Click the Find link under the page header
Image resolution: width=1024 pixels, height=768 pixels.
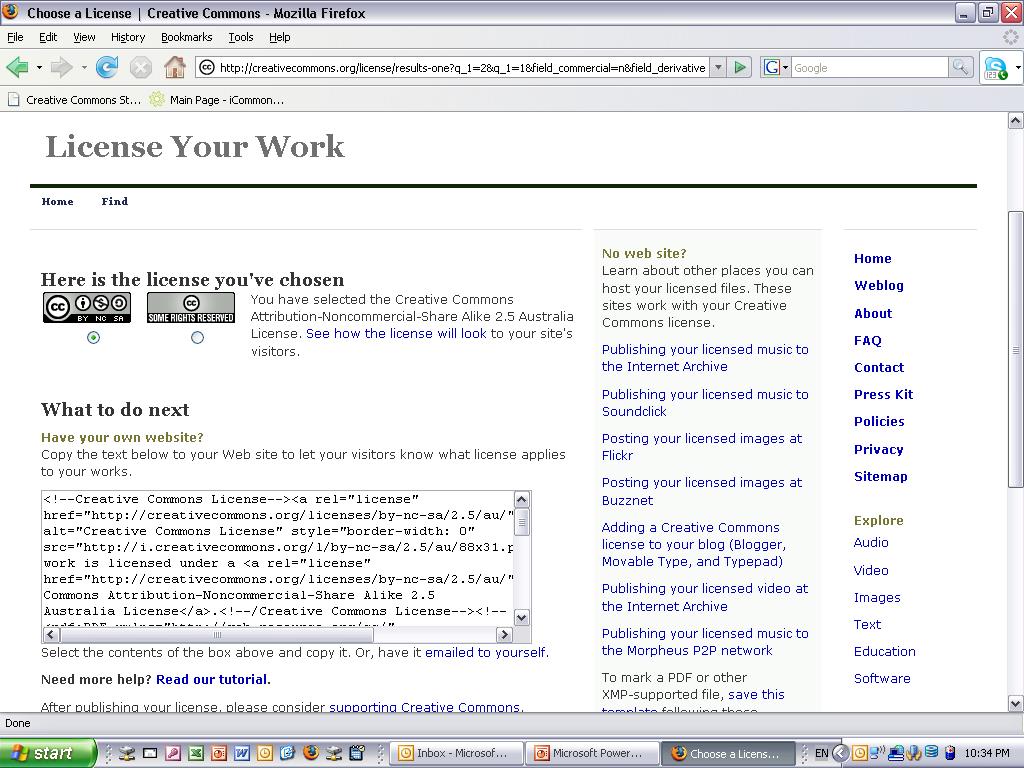click(x=115, y=201)
